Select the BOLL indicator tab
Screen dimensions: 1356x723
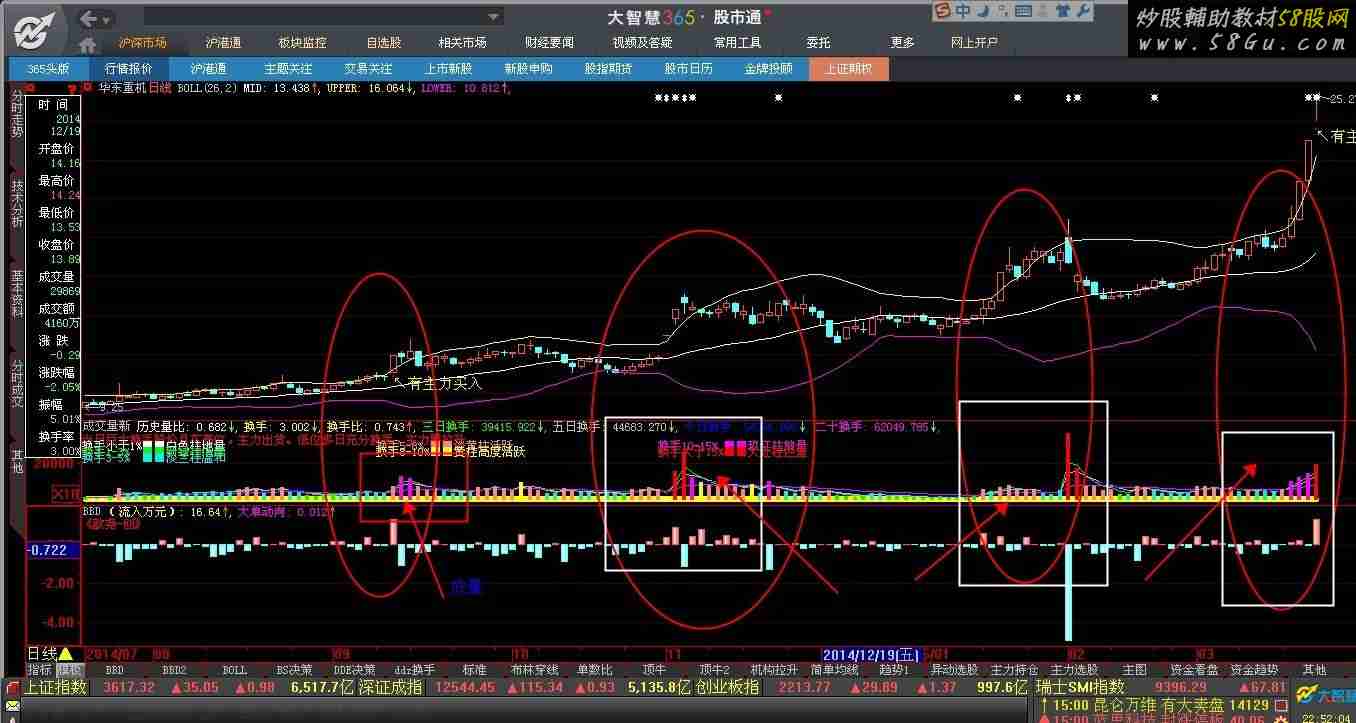(x=234, y=670)
